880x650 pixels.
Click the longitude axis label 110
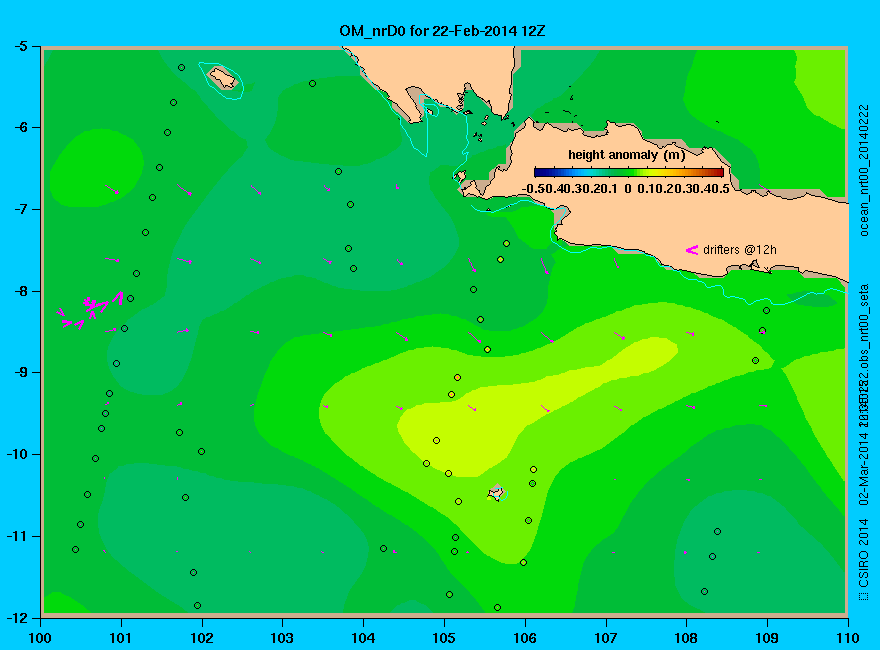pos(847,638)
